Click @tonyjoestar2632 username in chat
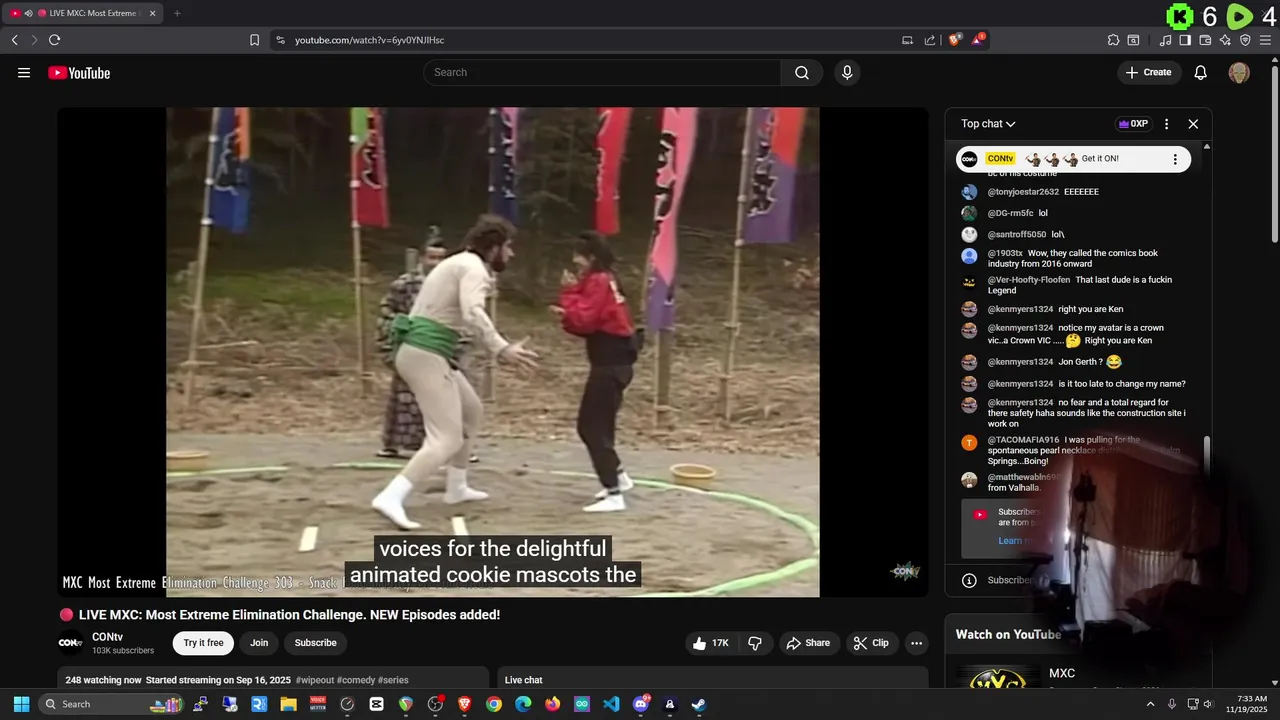 (1023, 192)
